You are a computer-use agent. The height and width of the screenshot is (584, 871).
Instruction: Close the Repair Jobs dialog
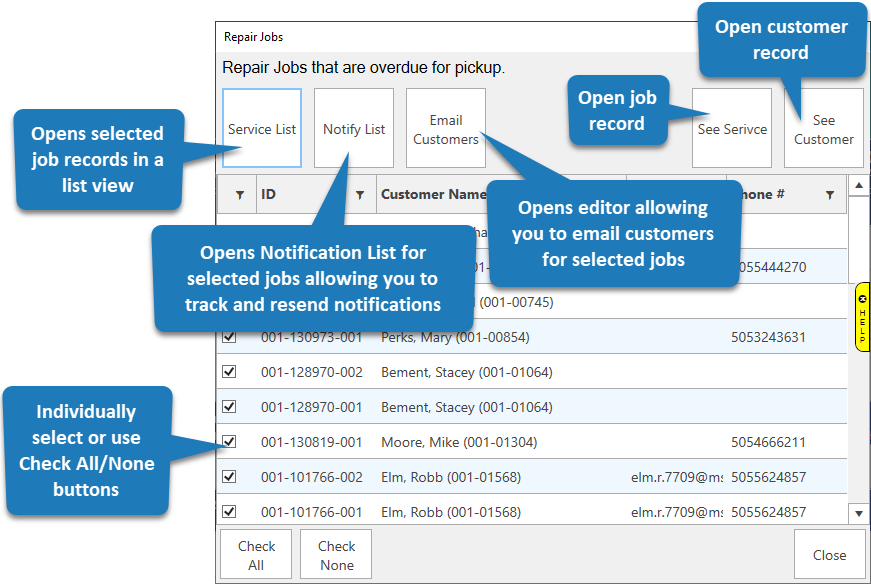pos(829,555)
